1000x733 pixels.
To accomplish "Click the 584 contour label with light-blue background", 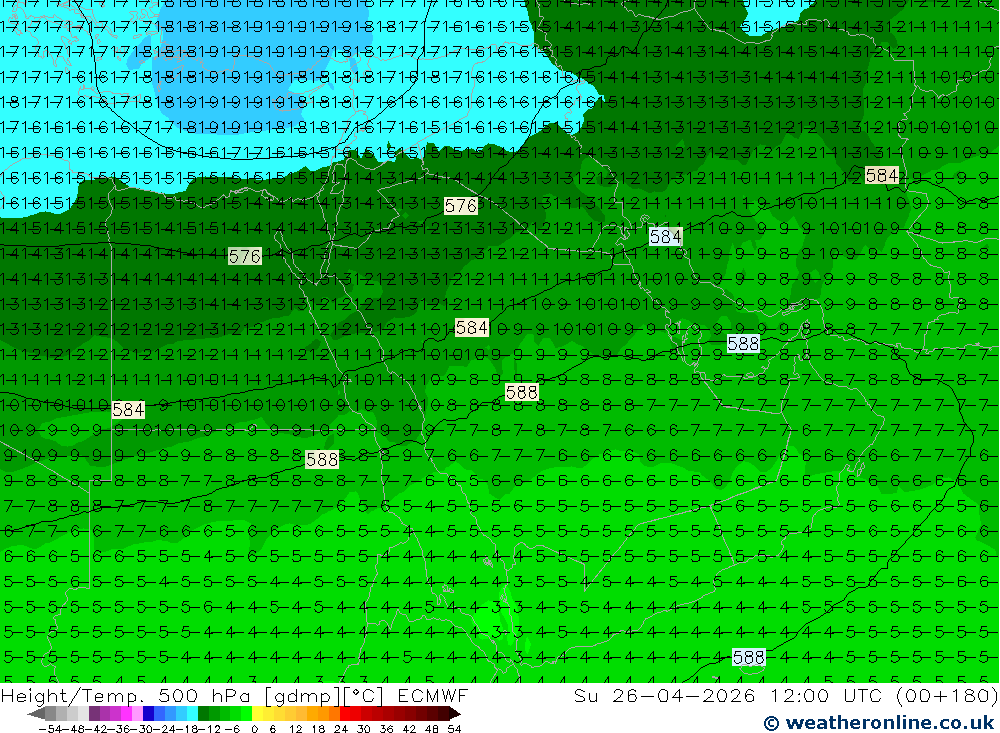I will [x=665, y=237].
